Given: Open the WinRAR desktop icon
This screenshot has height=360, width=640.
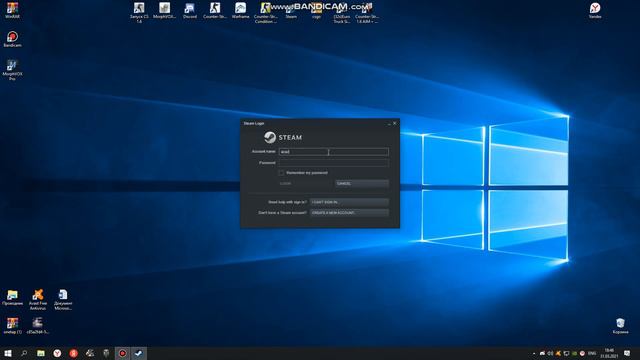Looking at the screenshot, I should point(12,11).
